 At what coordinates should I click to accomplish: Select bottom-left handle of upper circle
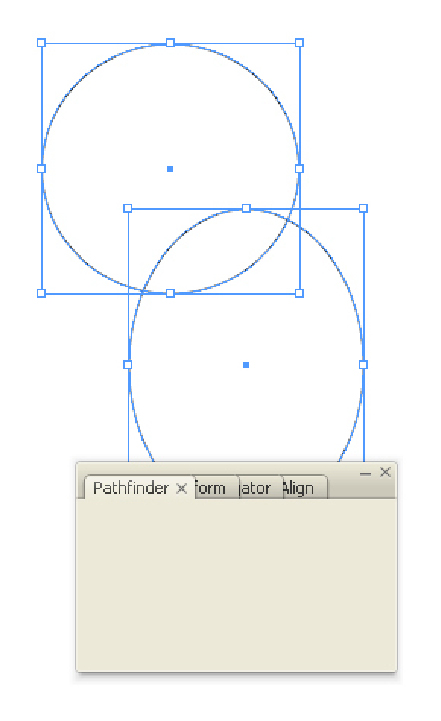[x=41, y=293]
